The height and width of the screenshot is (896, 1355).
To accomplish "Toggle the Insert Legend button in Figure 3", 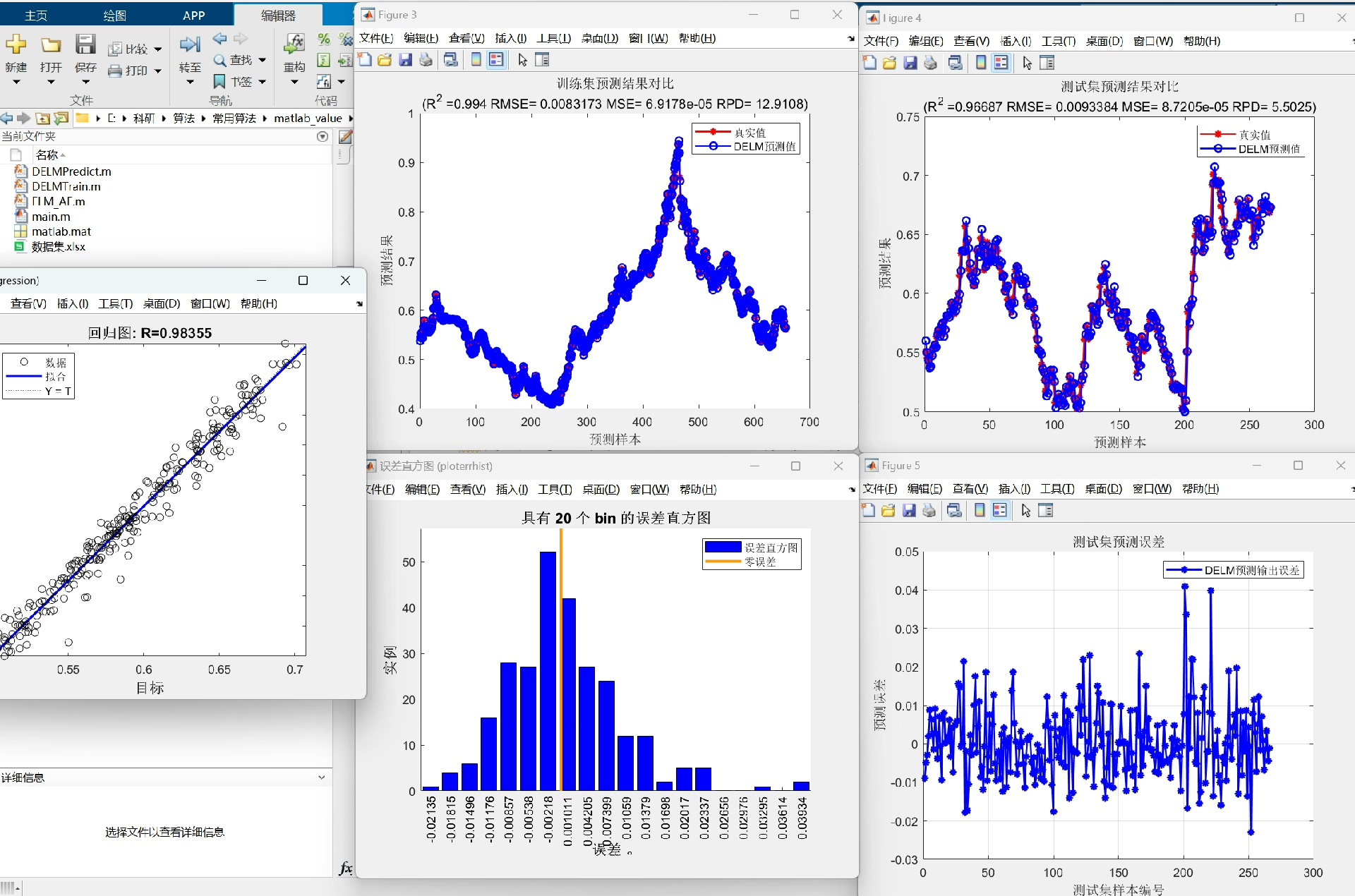I will 496,60.
